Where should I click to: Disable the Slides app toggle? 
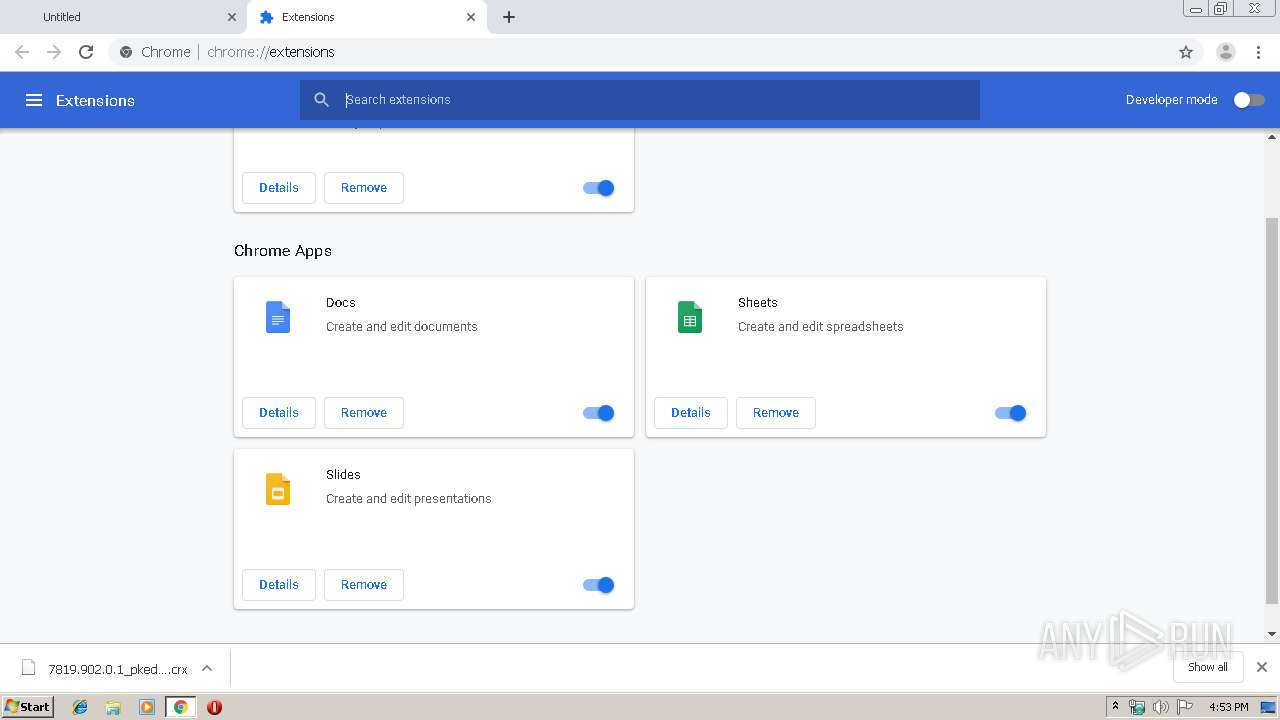pyautogui.click(x=599, y=585)
